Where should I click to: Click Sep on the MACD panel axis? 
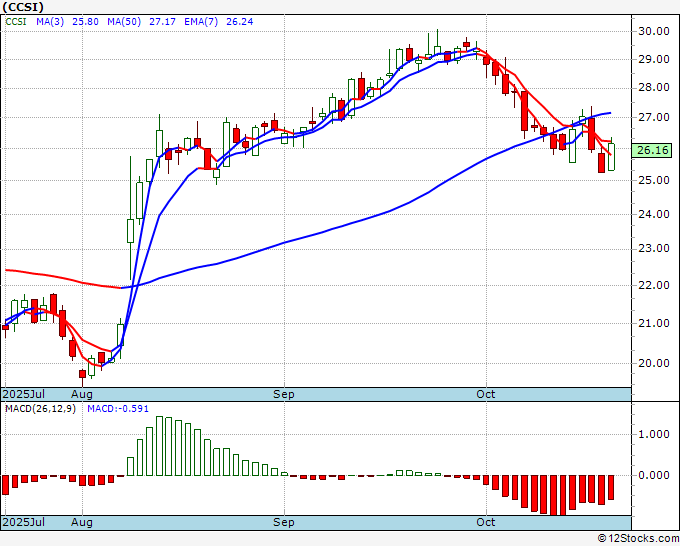(284, 522)
